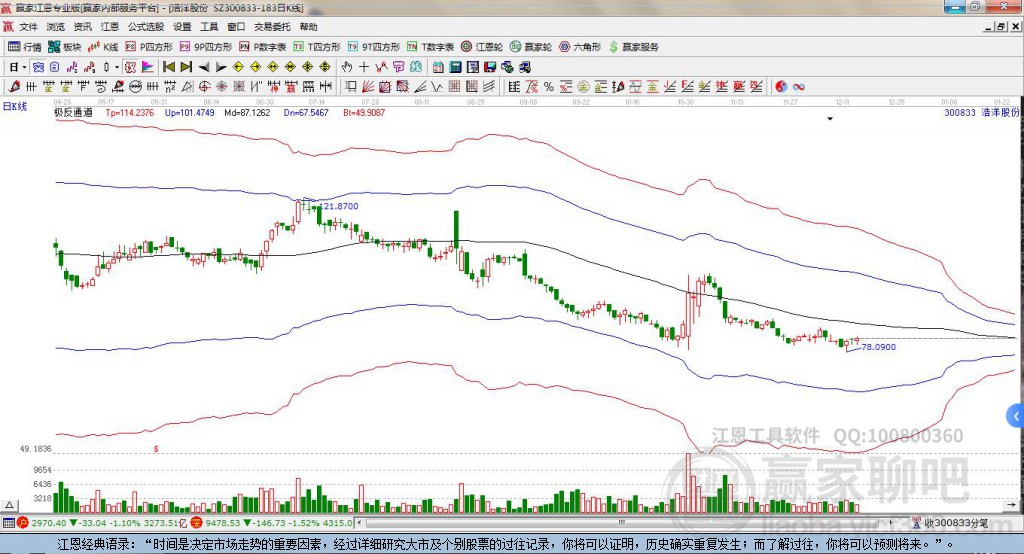This screenshot has height=554, width=1024.
Task: Click the 沪 index badge in status bar
Action: 23,523
